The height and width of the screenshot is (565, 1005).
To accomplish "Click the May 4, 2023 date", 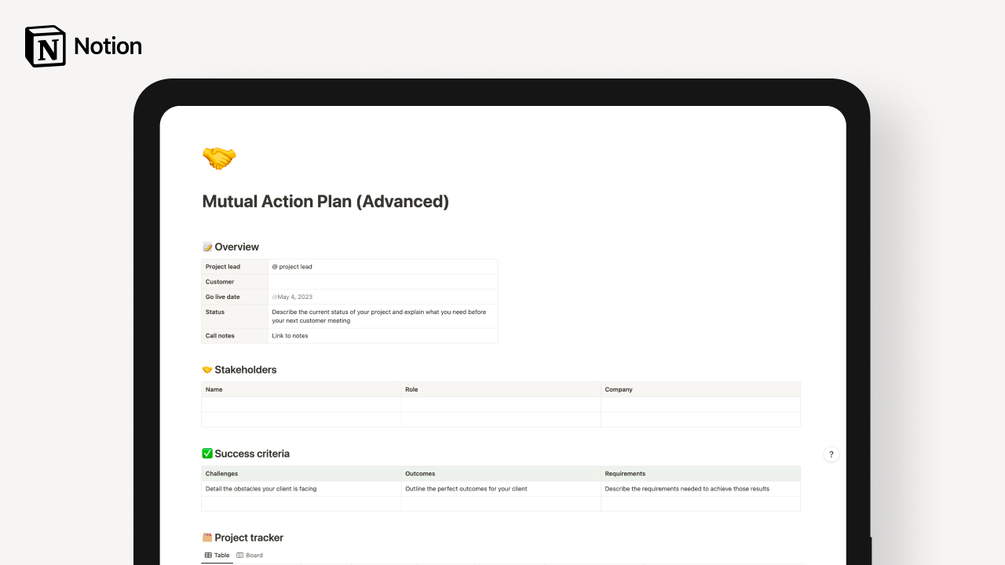I will tap(292, 297).
